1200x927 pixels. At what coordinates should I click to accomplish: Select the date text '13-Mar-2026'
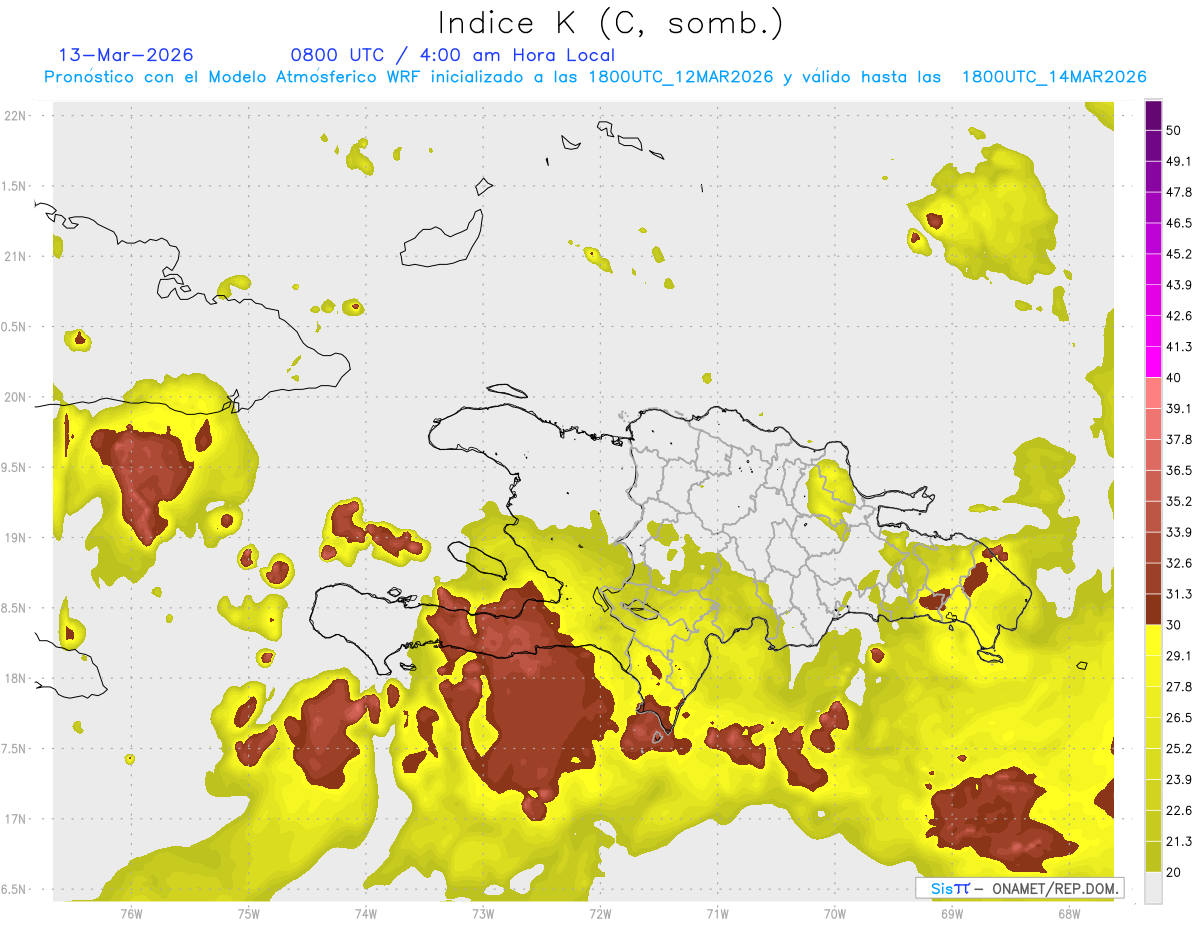coord(126,55)
